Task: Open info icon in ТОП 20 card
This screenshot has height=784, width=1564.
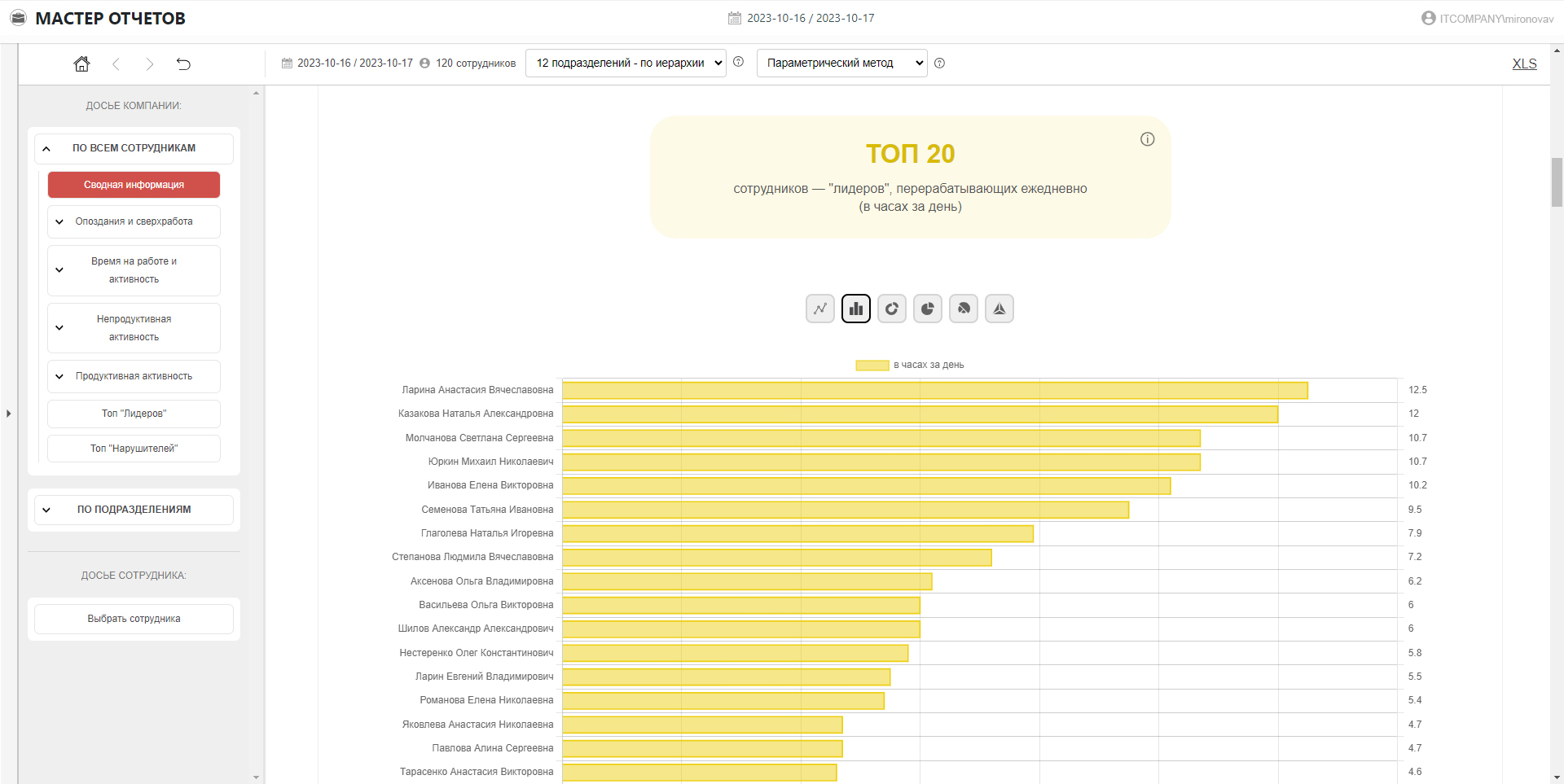Action: 1147,139
